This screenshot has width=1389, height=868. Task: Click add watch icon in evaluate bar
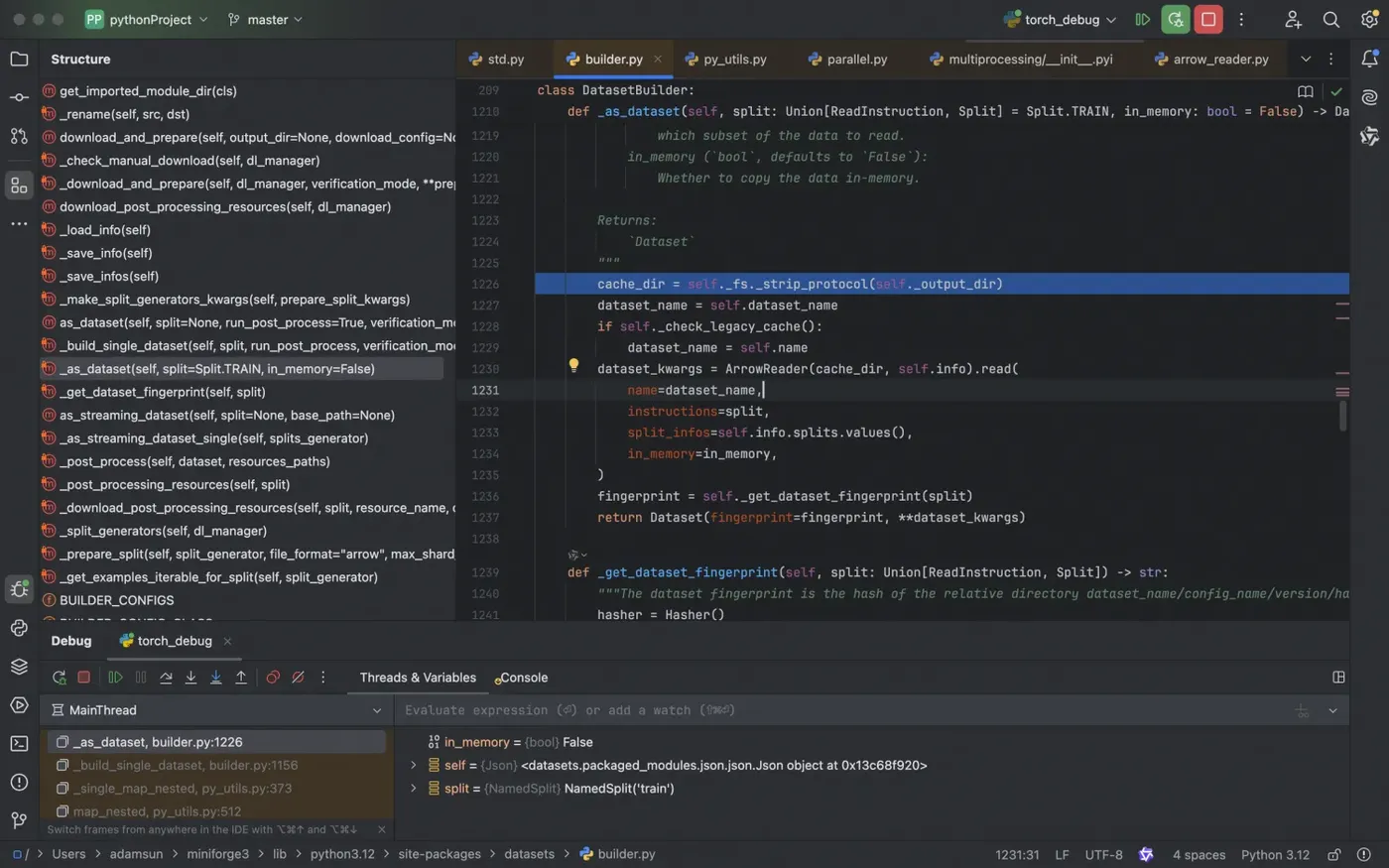[x=1302, y=710]
